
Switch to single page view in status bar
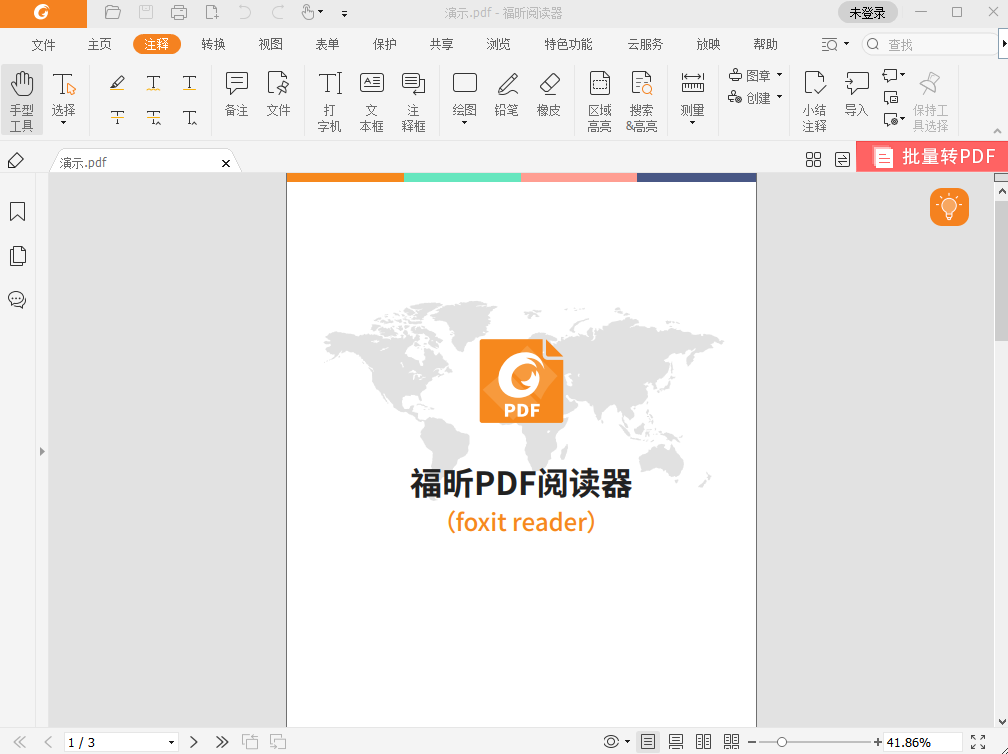point(649,742)
